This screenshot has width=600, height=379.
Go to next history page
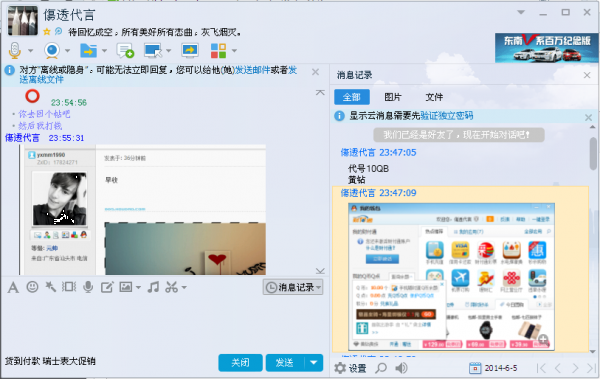pos(575,368)
